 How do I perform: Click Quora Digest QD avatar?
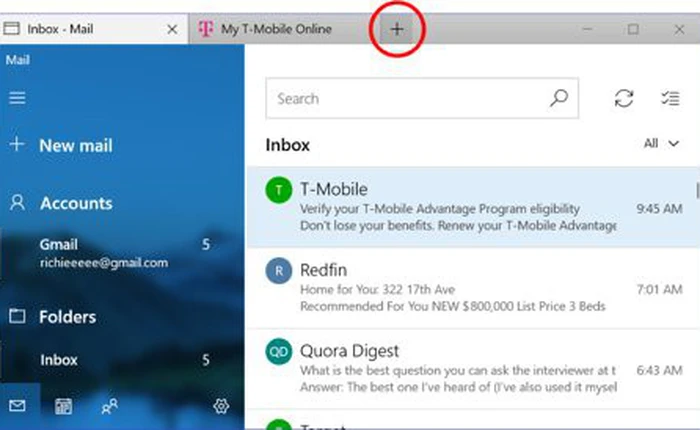(x=279, y=351)
